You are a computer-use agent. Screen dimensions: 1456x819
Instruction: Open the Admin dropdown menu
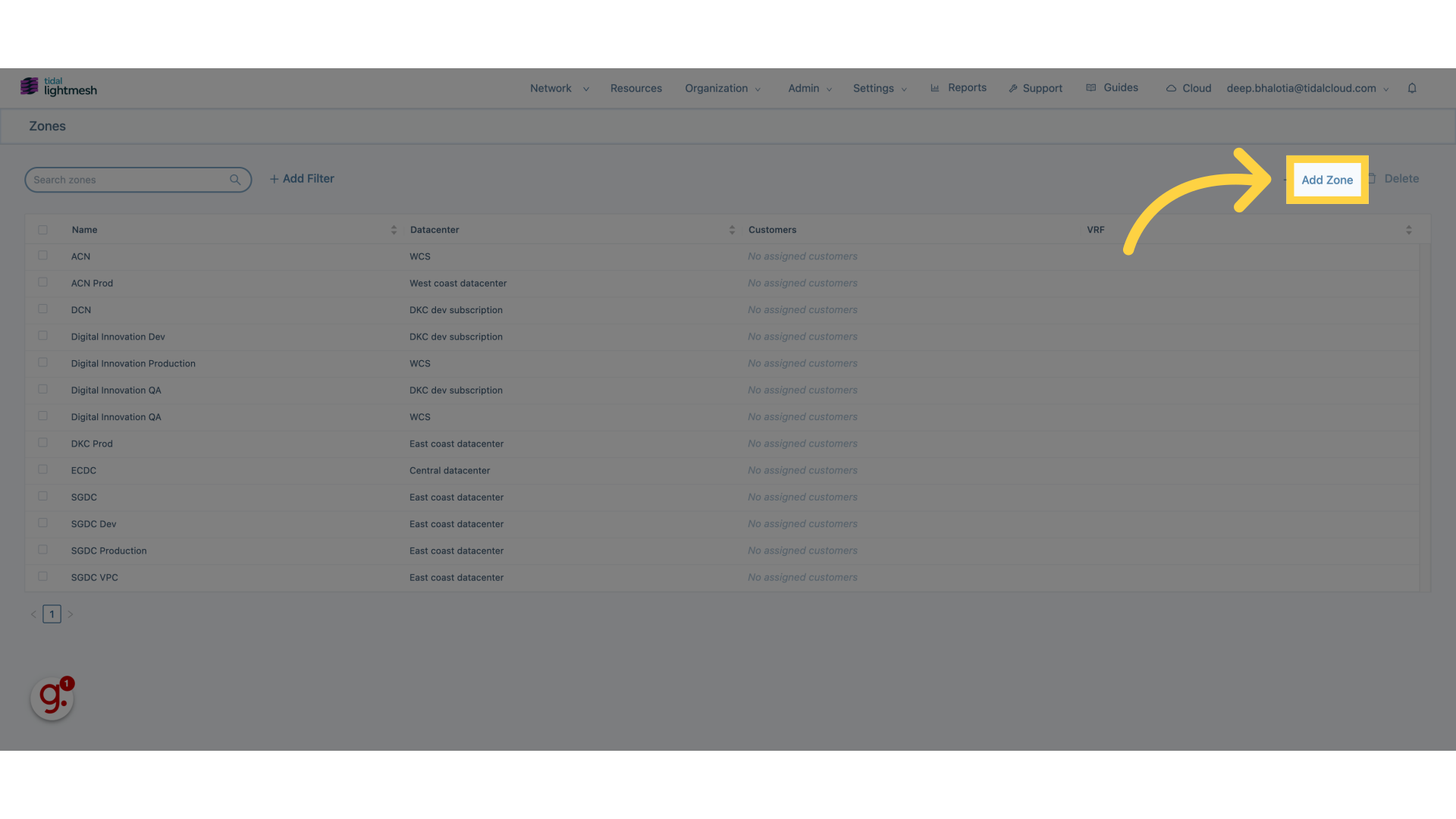click(x=810, y=88)
